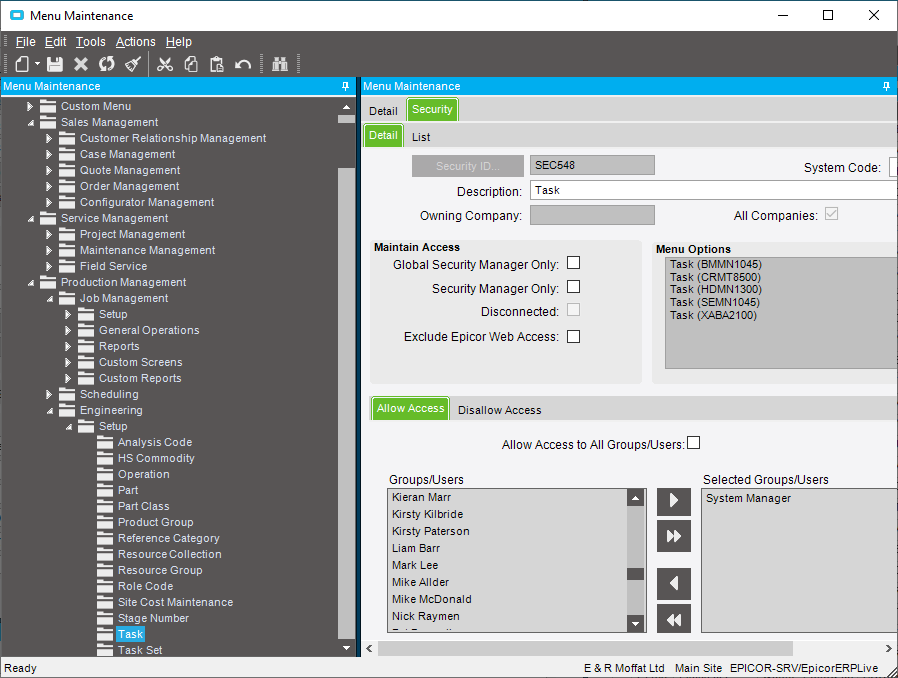This screenshot has width=898, height=678.
Task: Click the Security ID button
Action: click(468, 166)
